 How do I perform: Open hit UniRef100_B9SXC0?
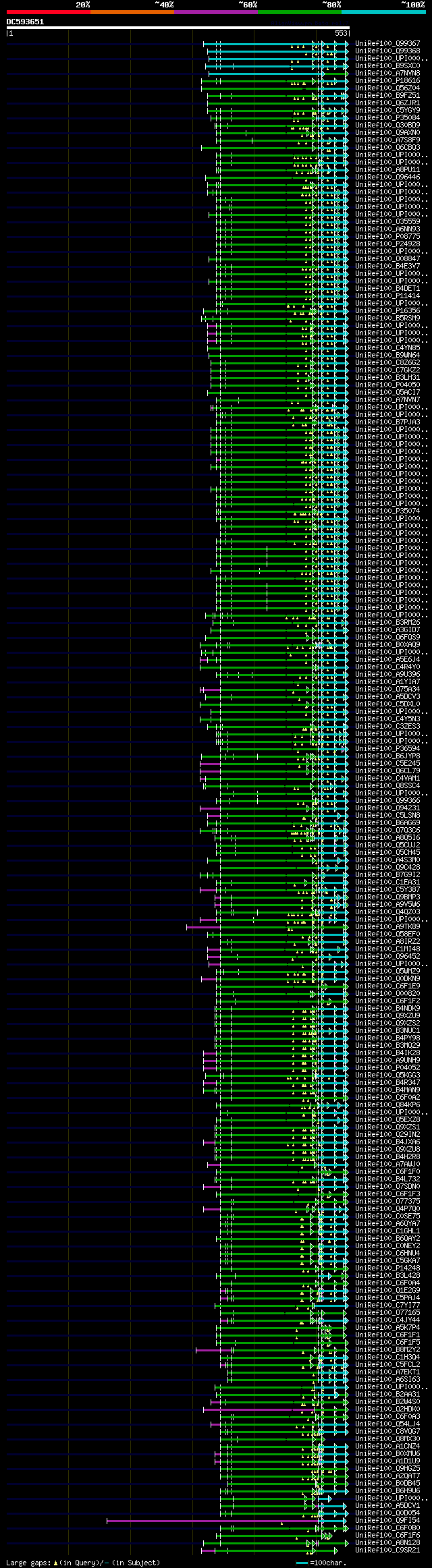[387, 66]
